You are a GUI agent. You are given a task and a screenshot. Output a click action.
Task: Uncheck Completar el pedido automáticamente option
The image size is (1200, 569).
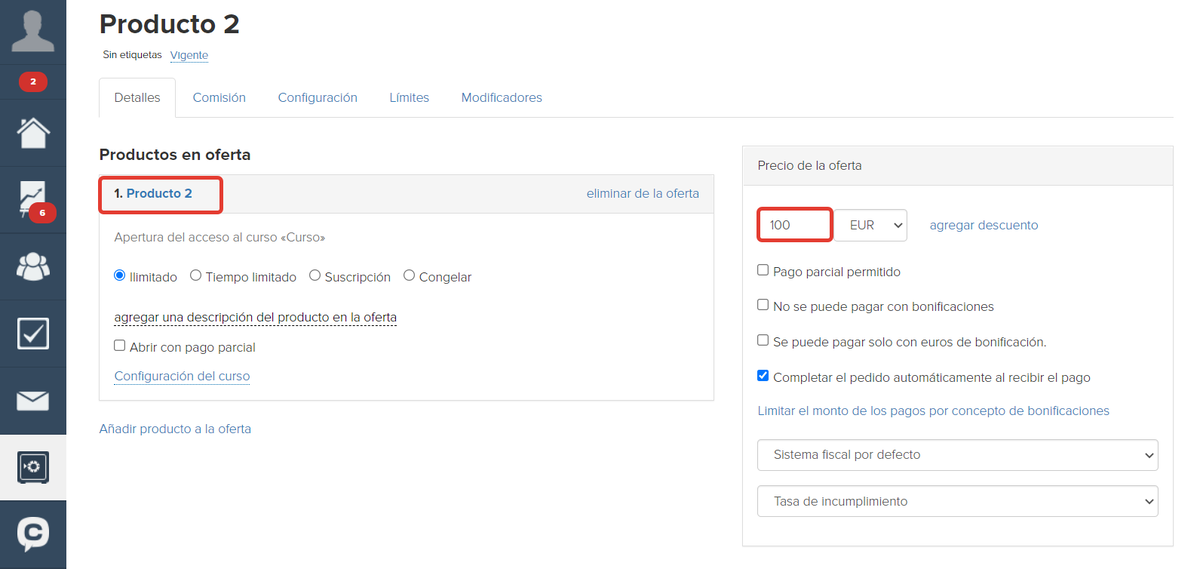click(763, 376)
